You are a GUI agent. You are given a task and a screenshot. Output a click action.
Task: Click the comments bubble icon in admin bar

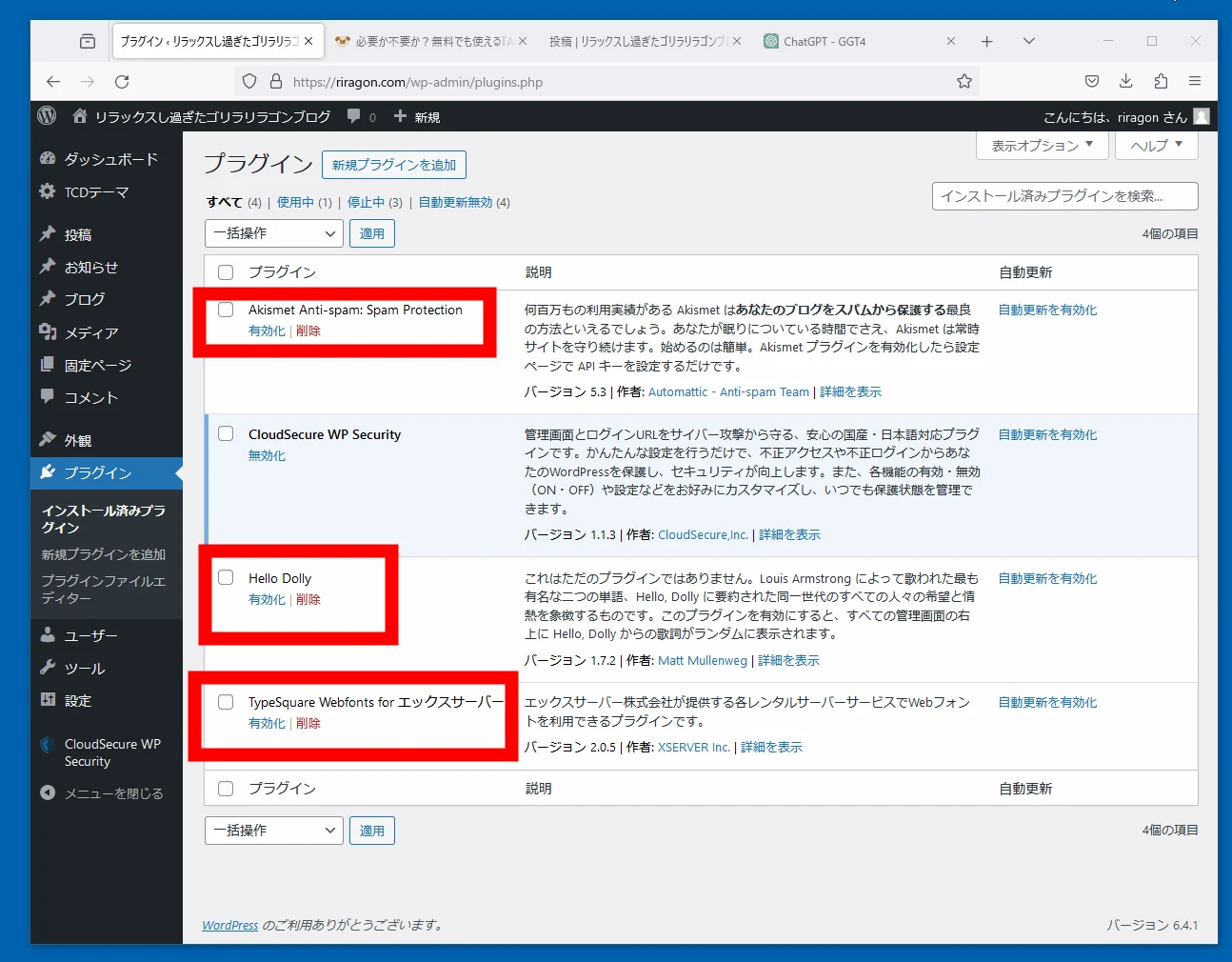(x=354, y=116)
